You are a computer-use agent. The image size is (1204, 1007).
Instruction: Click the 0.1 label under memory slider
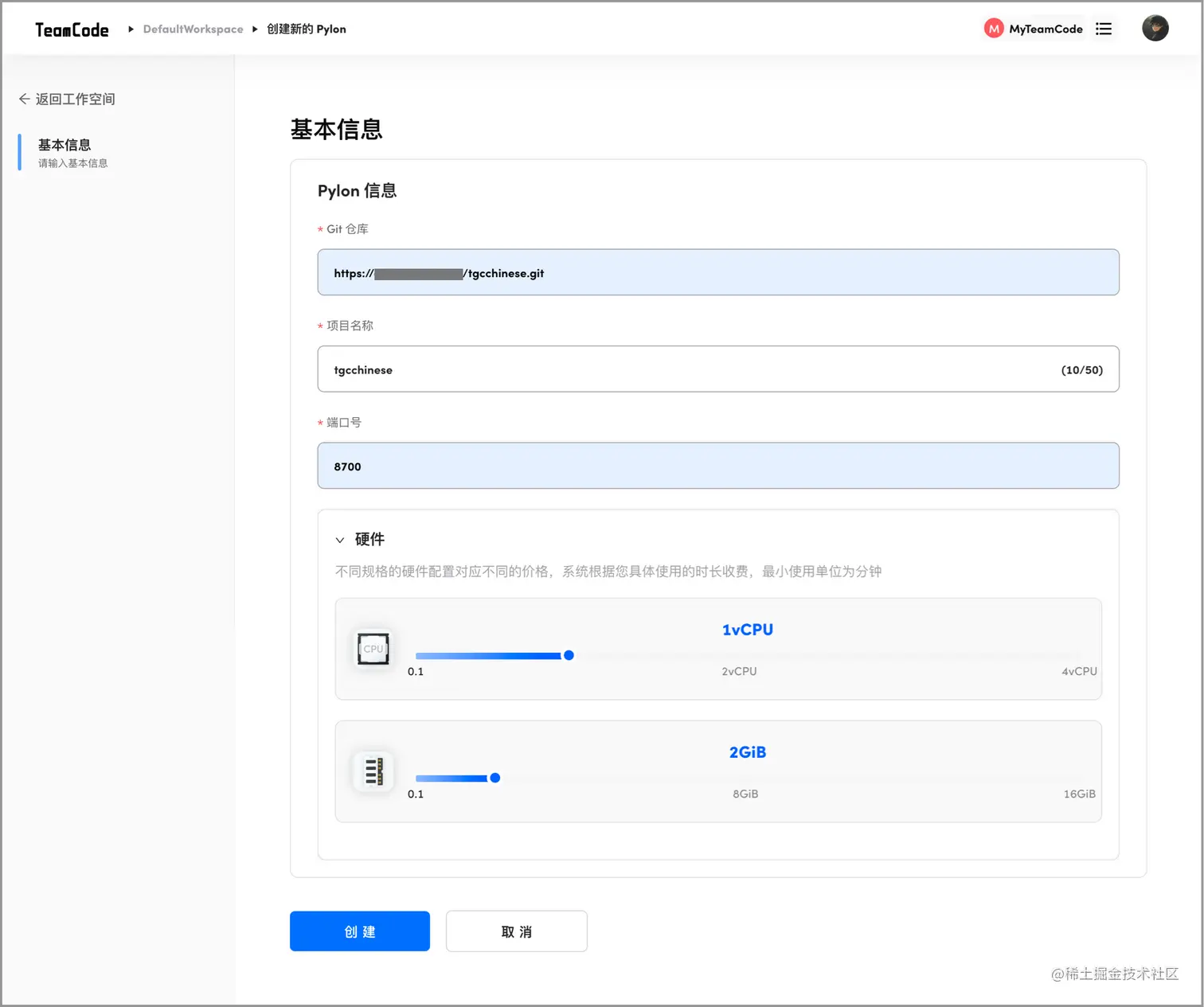(x=416, y=794)
